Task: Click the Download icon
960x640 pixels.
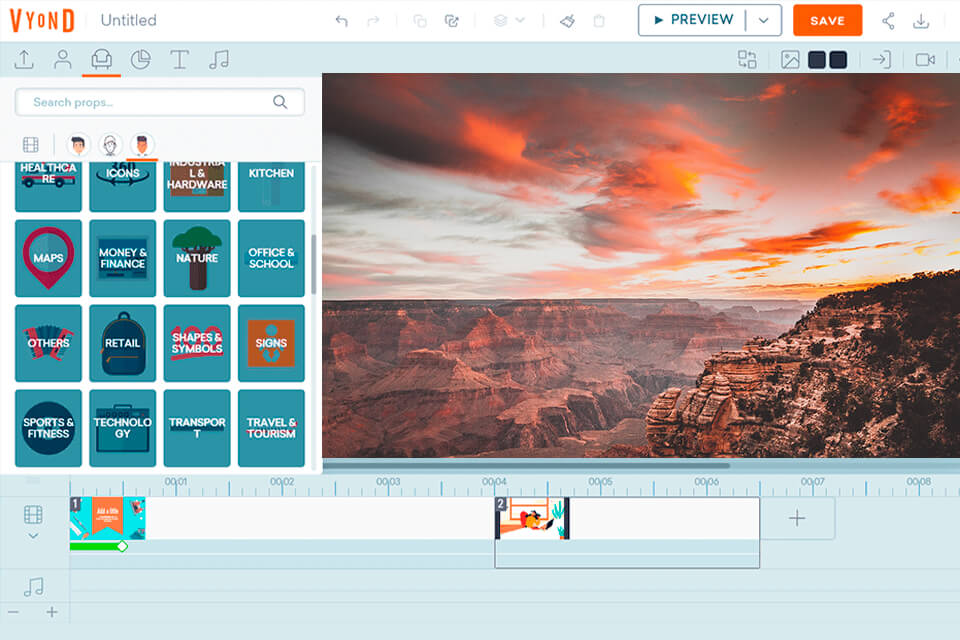Action: click(x=921, y=21)
